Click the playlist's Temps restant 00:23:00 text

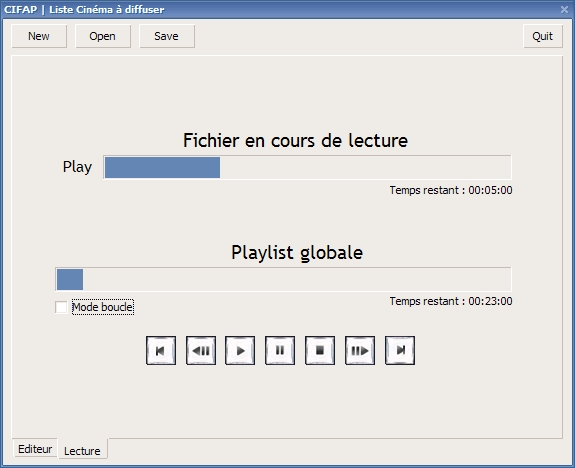[x=451, y=301]
